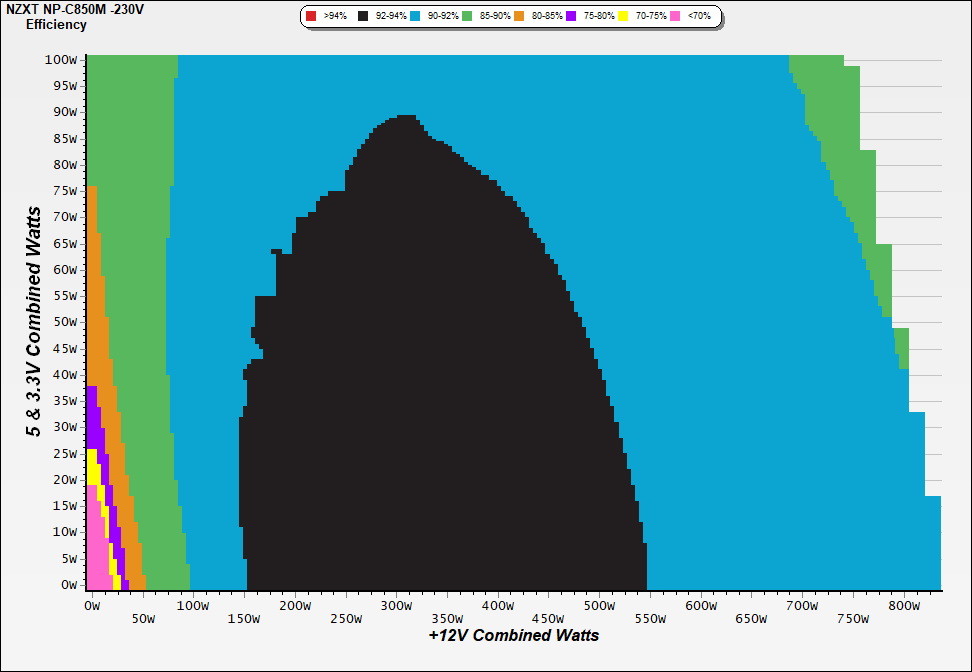Image resolution: width=972 pixels, height=672 pixels.
Task: Click the "<70%" legend label text
Action: (698, 17)
